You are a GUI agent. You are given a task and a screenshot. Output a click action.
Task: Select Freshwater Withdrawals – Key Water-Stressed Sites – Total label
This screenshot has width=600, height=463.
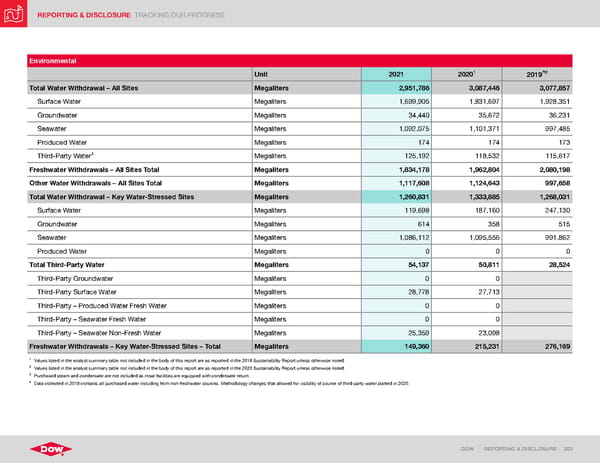pyautogui.click(x=125, y=346)
